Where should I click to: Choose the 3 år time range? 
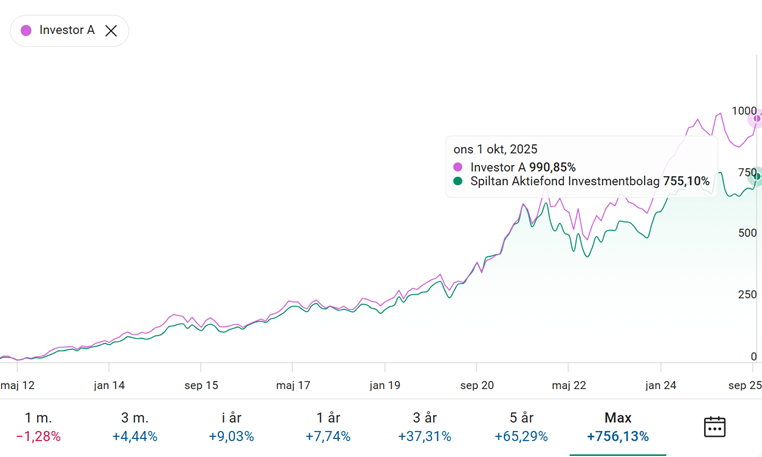pos(425,427)
